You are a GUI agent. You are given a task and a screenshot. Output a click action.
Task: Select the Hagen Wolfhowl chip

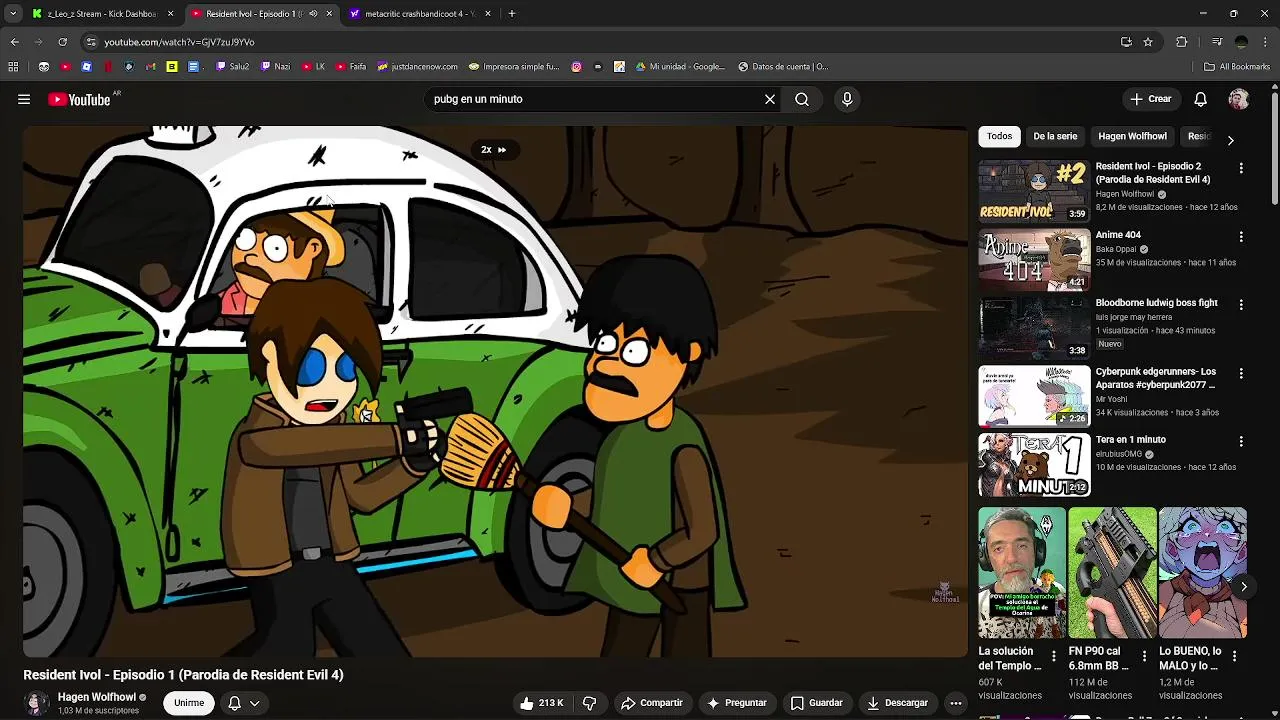1132,136
